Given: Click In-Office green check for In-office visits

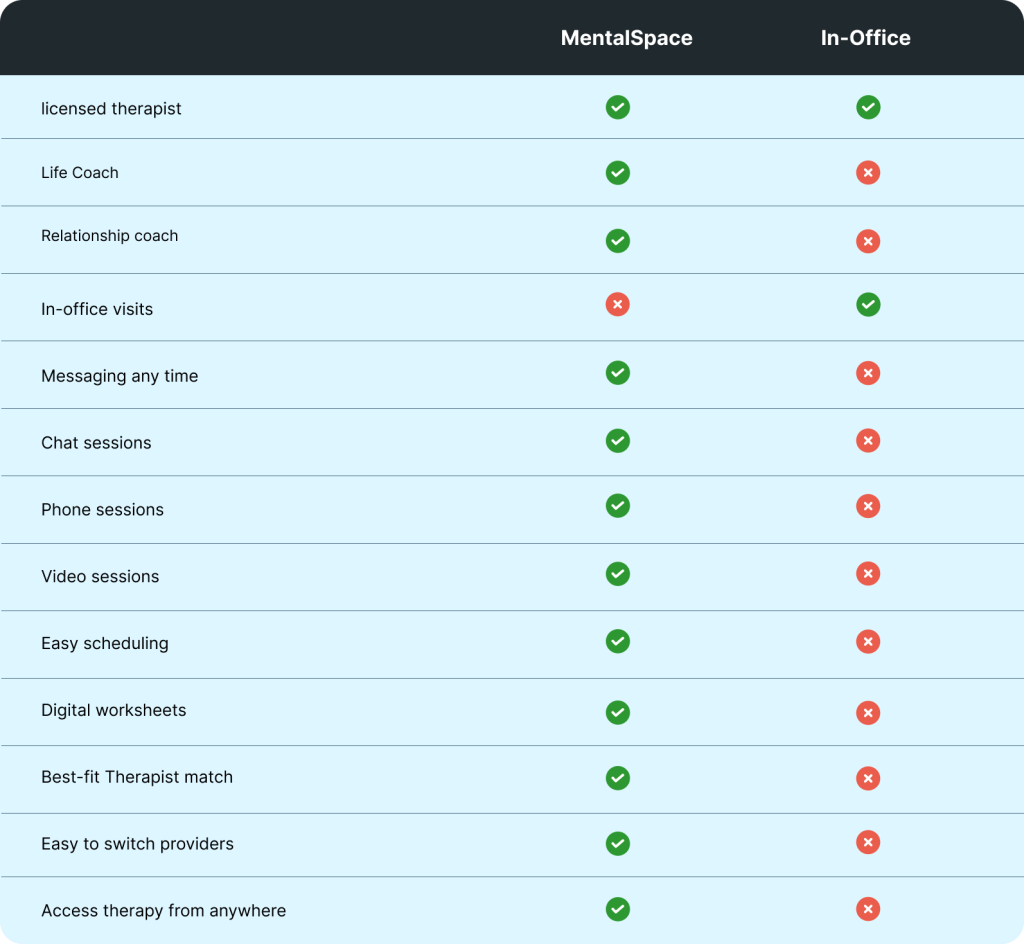Looking at the screenshot, I should tap(868, 304).
